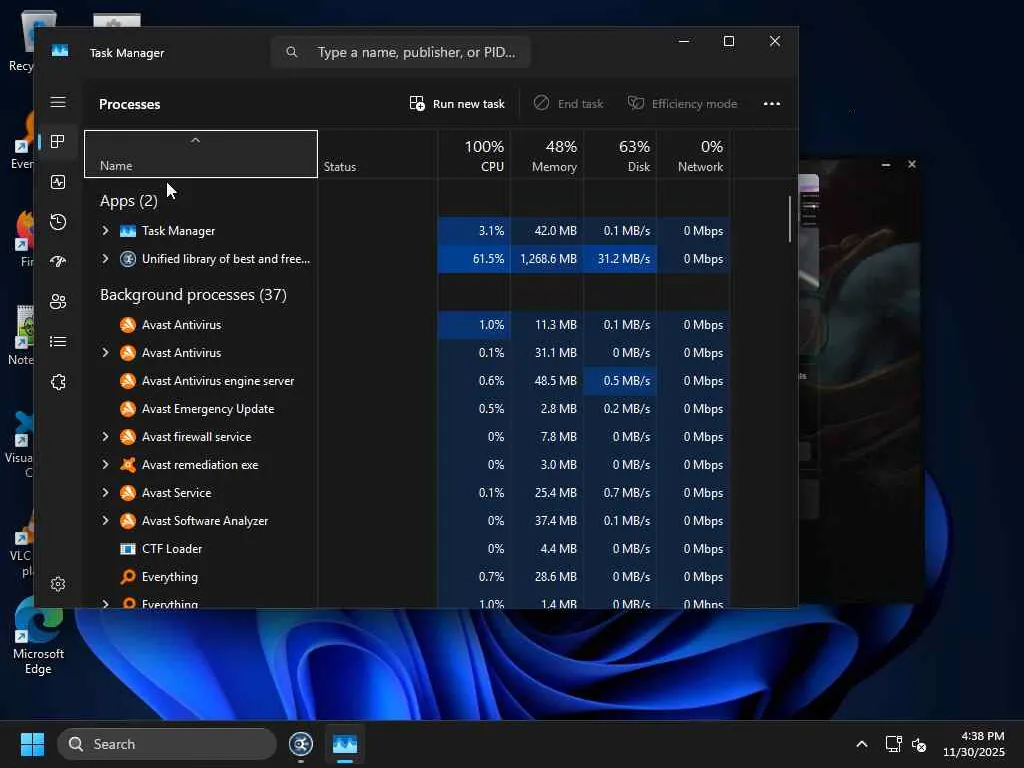Open the Services sidebar icon
1024x768 pixels.
(58, 382)
